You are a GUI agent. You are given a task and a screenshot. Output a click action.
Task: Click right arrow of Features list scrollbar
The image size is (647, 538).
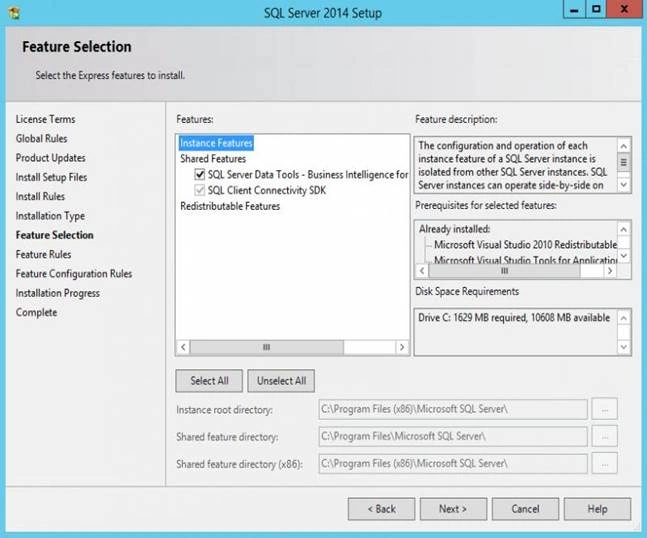coord(401,347)
